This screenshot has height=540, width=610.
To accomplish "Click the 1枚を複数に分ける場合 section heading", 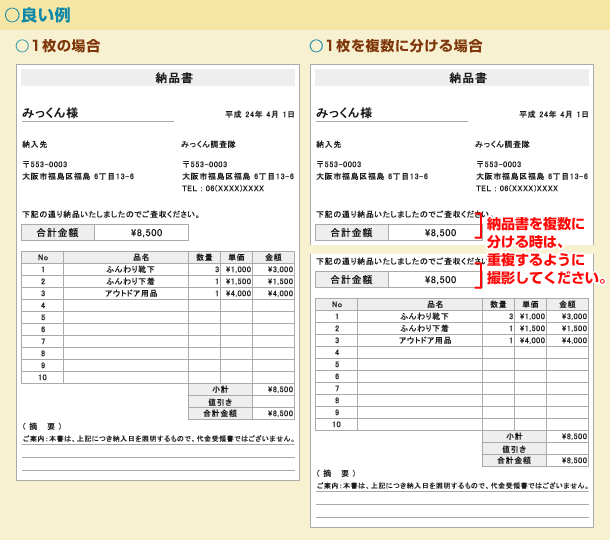I will [404, 46].
